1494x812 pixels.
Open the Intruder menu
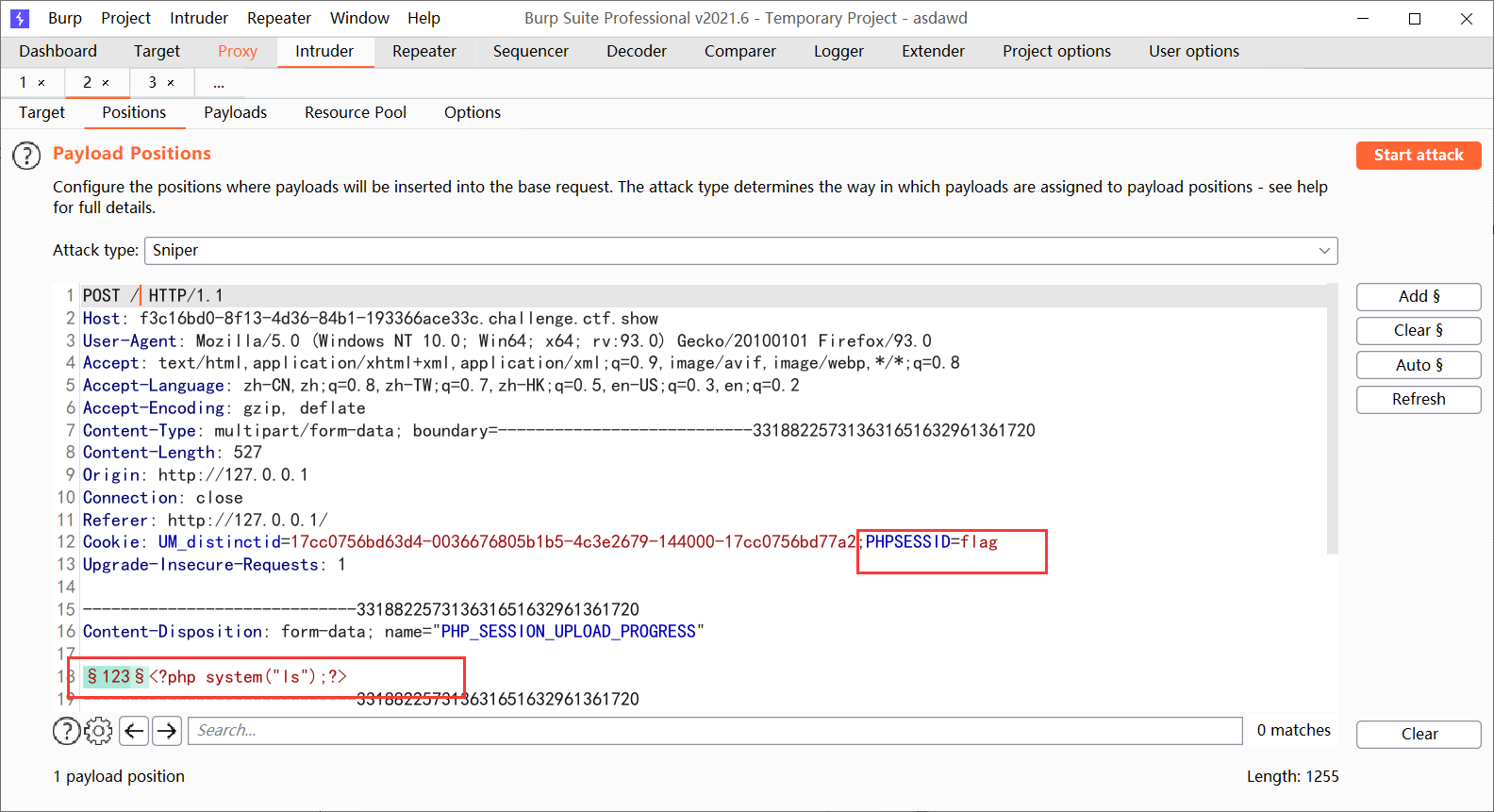coord(199,18)
